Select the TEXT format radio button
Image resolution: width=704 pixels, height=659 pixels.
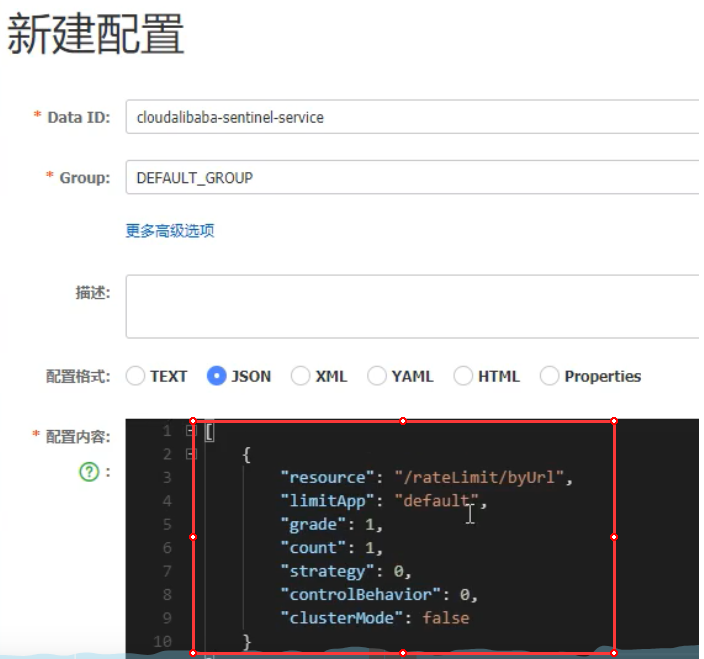tap(135, 376)
